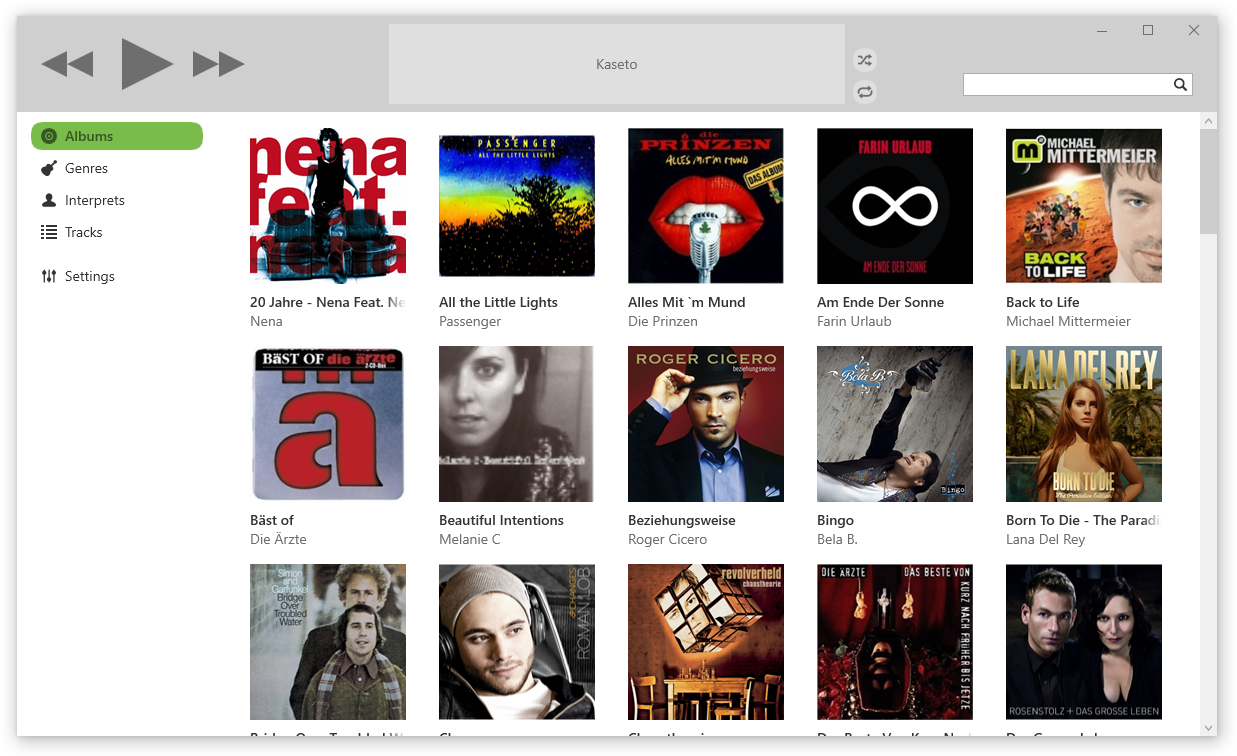1237x756 pixels.
Task: Select the All the Little Lights cover
Action: coord(517,206)
